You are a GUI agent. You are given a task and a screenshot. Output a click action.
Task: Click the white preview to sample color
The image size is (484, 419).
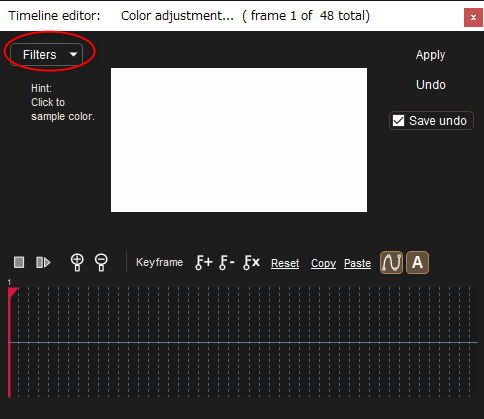point(239,140)
